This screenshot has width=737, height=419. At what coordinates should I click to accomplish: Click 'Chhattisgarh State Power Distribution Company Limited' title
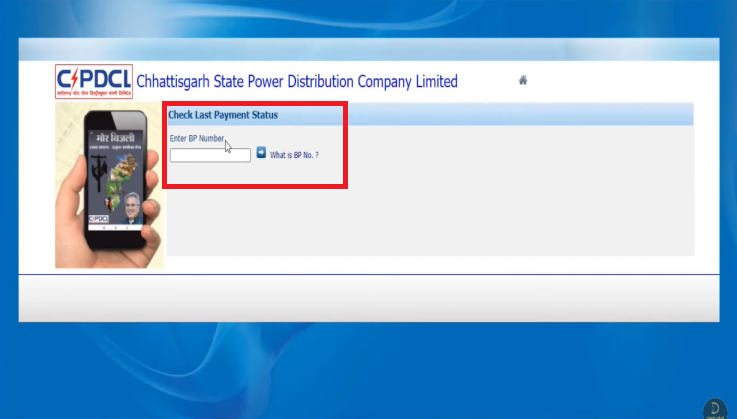coord(297,81)
